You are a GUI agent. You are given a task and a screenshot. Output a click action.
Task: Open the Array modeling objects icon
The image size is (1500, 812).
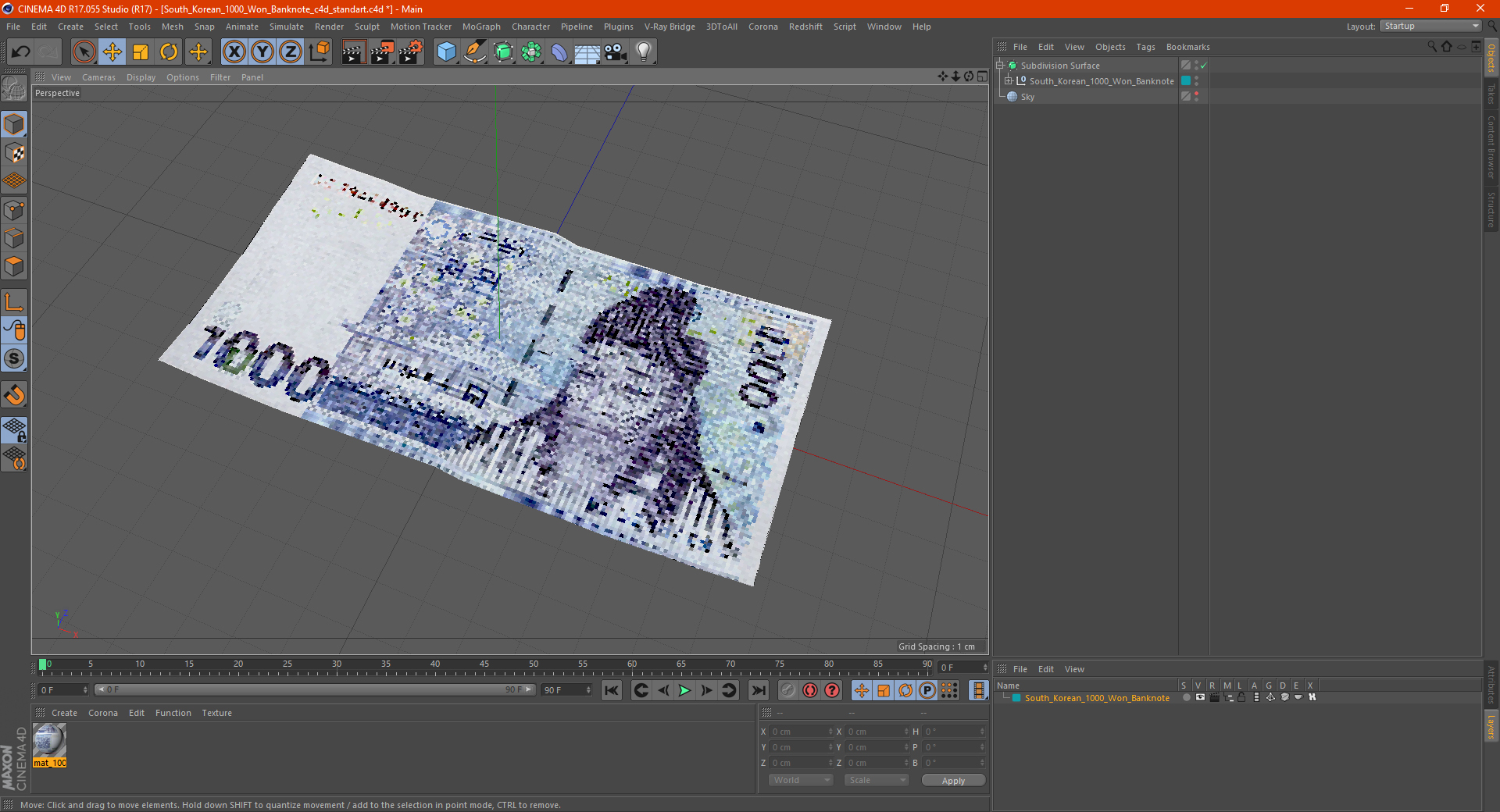tap(531, 52)
